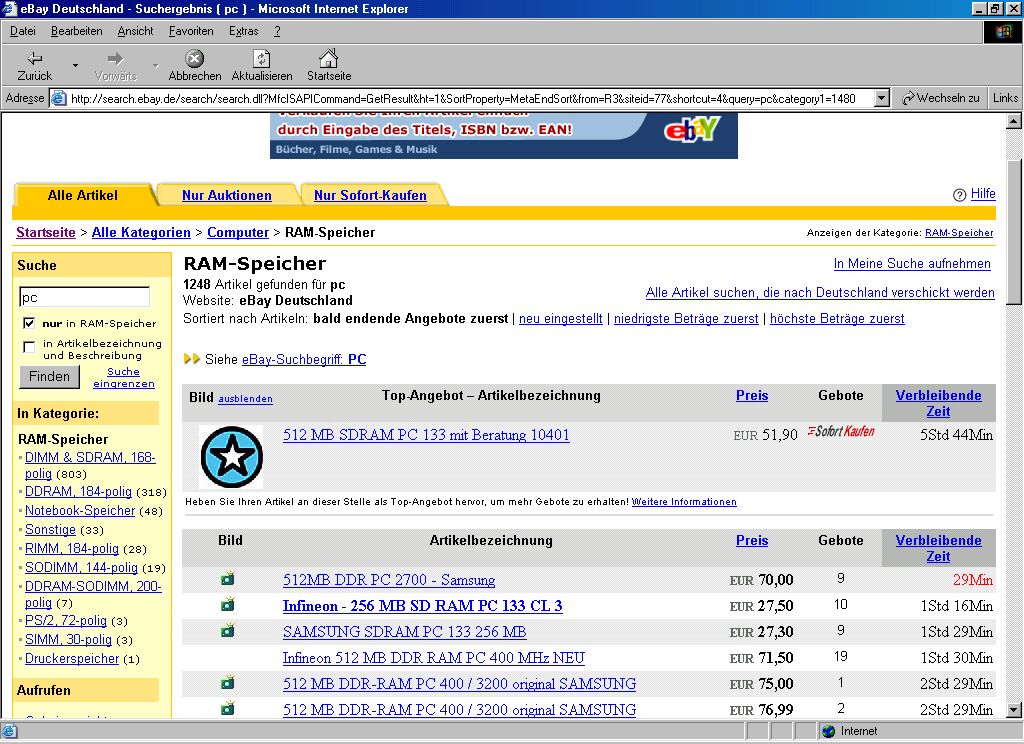The image size is (1024, 744).
Task: Click the Zurück back arrow icon
Action: coord(35,59)
